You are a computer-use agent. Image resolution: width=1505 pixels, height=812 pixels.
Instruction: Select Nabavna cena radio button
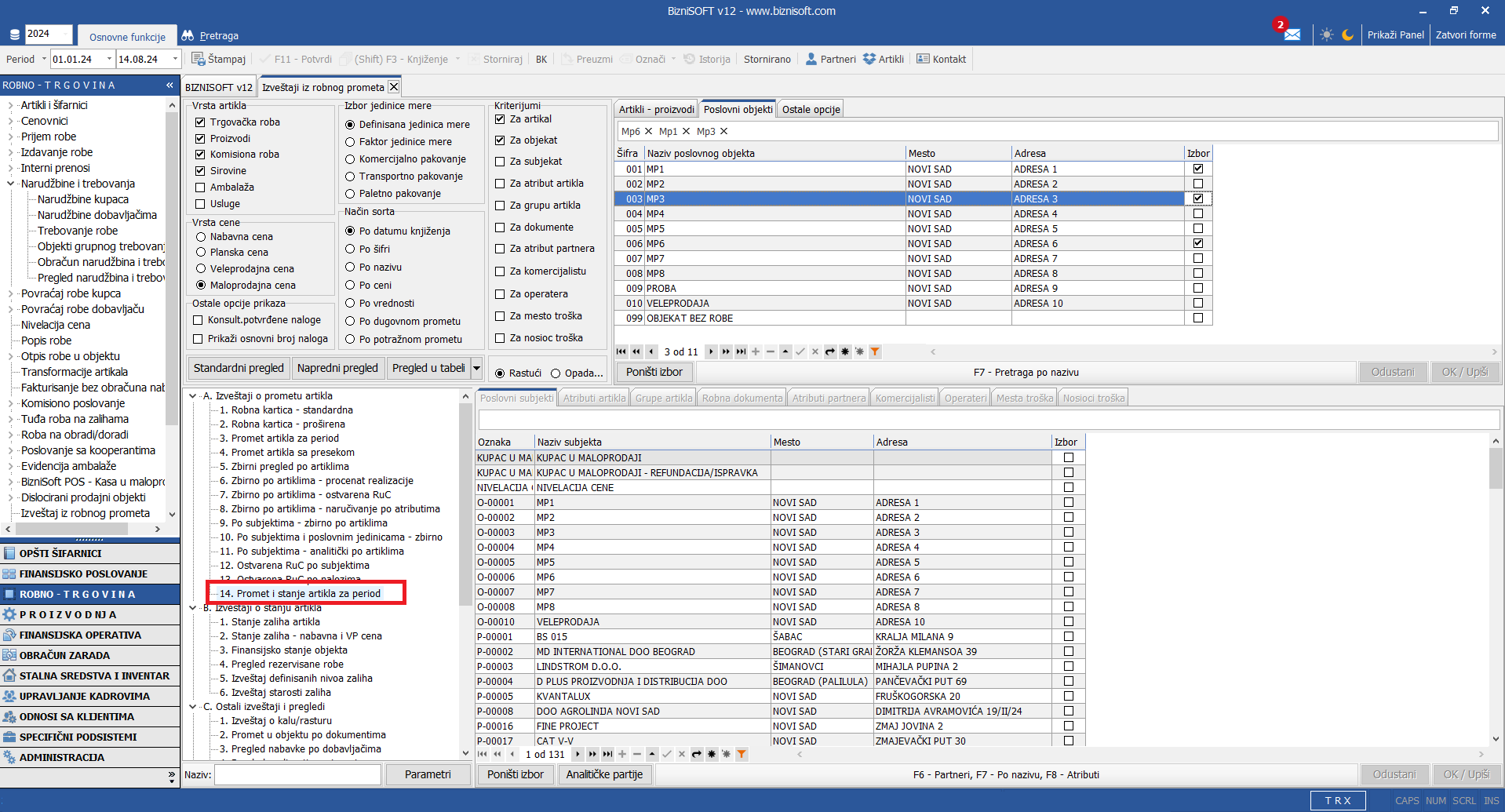(201, 237)
